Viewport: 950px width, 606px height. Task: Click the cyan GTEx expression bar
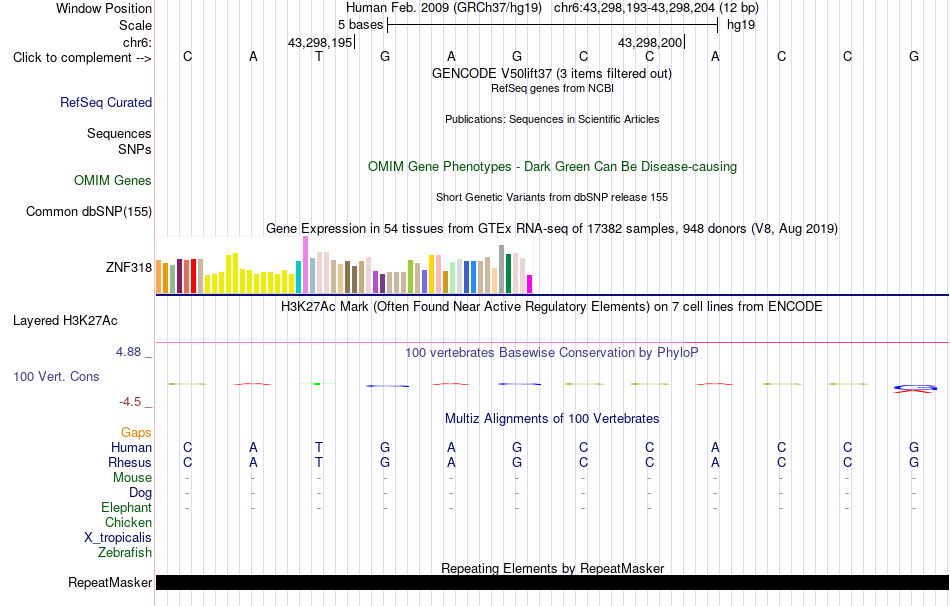tap(299, 277)
